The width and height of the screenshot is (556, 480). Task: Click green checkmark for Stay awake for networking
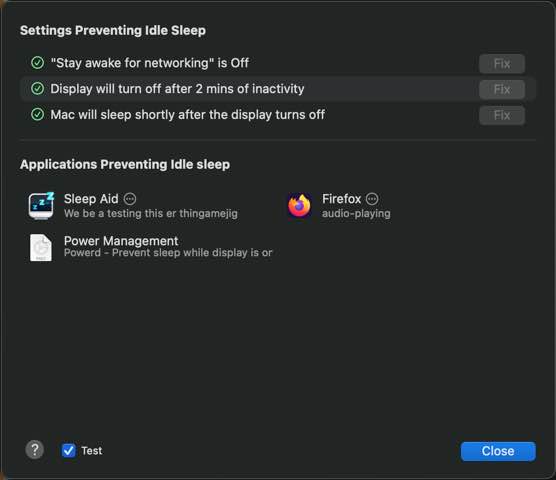tap(38, 63)
